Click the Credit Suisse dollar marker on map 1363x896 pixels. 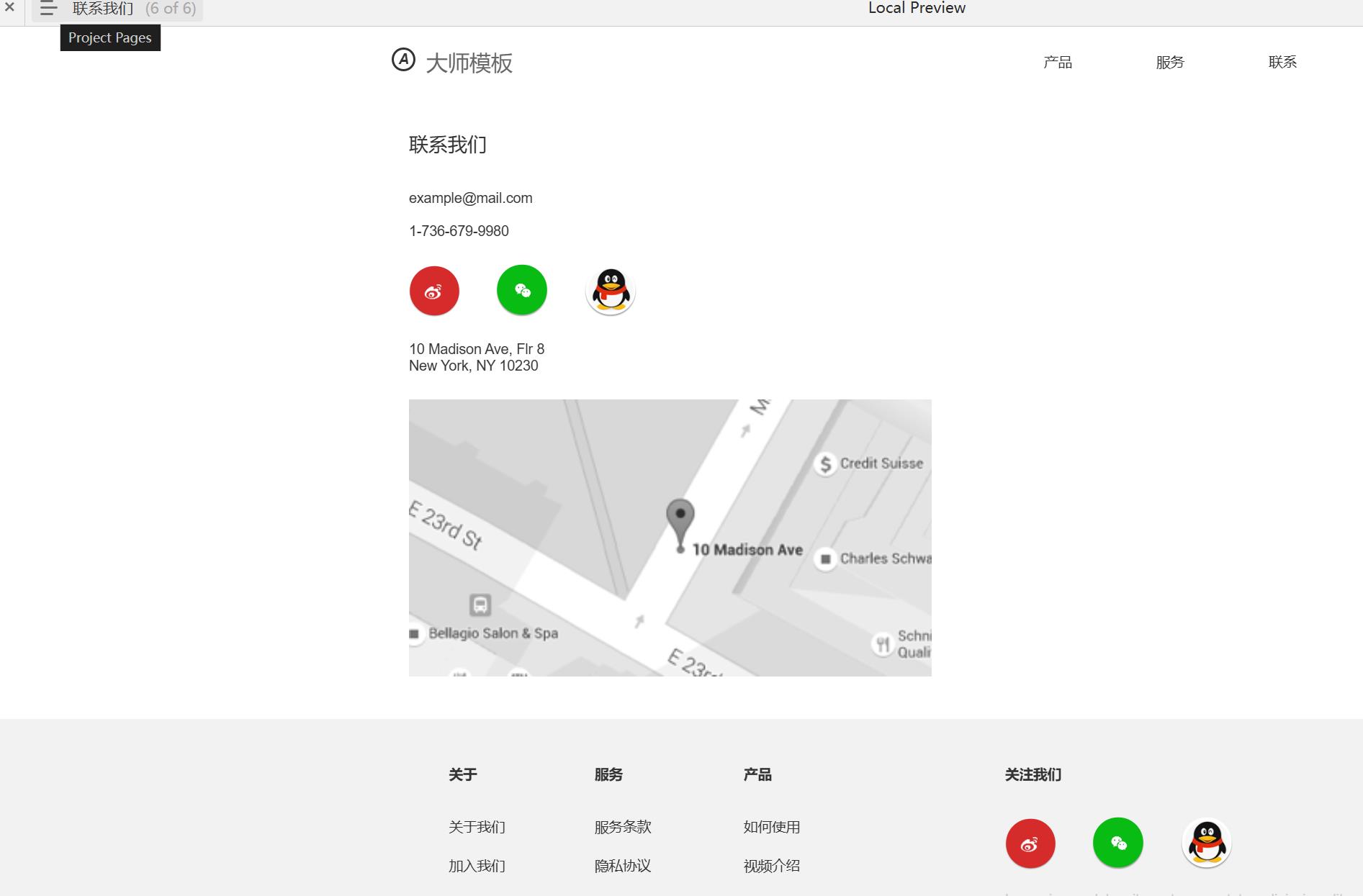[x=826, y=464]
